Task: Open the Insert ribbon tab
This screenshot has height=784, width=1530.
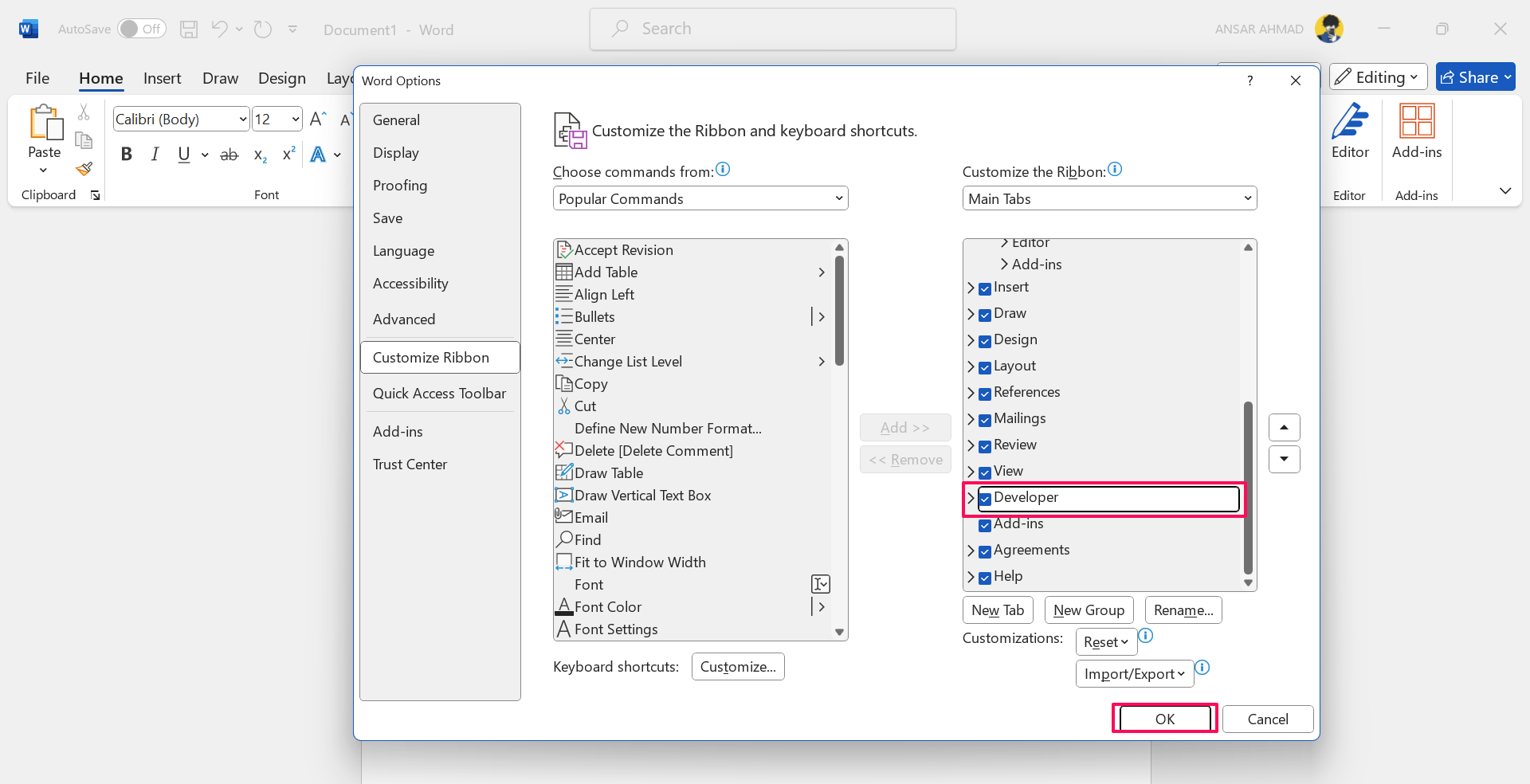Action: point(163,78)
